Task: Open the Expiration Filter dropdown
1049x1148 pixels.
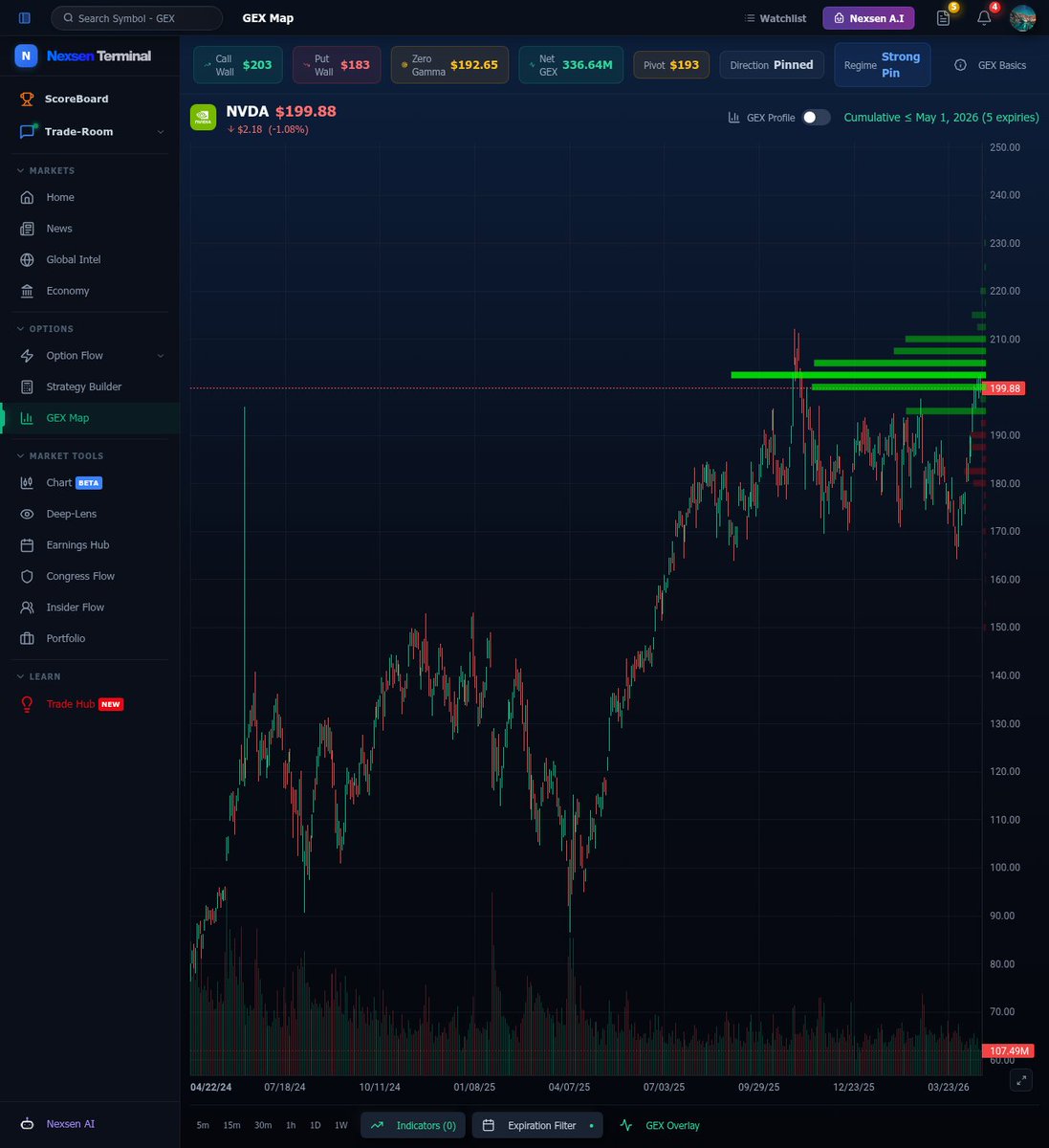Action: [x=538, y=1125]
